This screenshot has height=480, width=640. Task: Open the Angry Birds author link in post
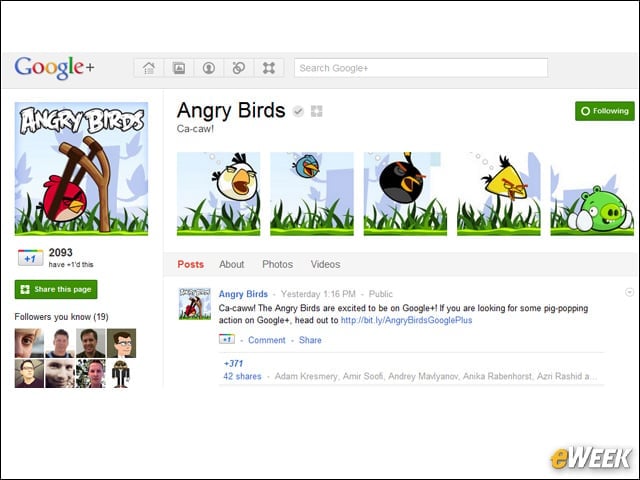point(243,294)
